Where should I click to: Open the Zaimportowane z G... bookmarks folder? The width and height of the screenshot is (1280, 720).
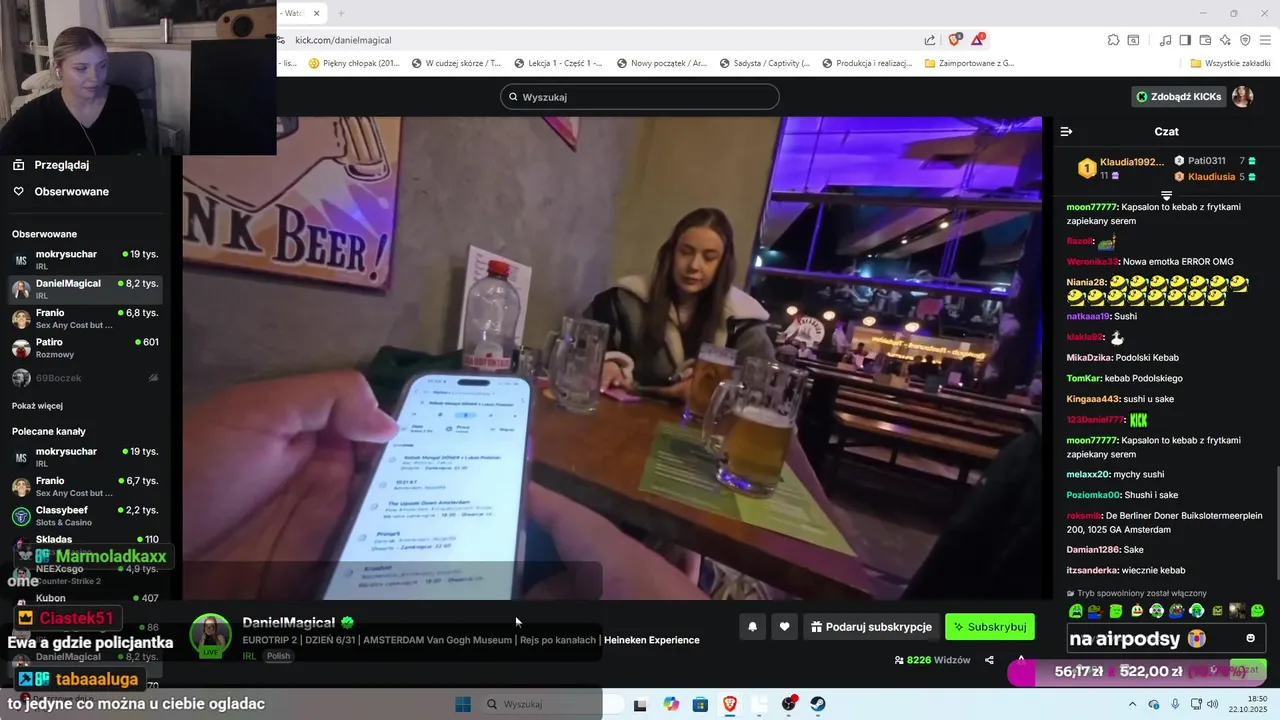[969, 63]
